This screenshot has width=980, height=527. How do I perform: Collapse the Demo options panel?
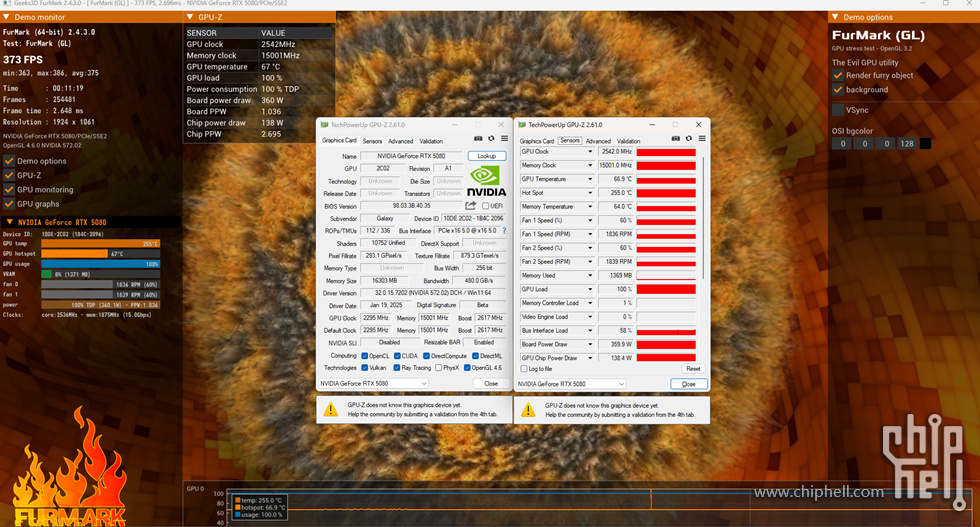[x=835, y=17]
